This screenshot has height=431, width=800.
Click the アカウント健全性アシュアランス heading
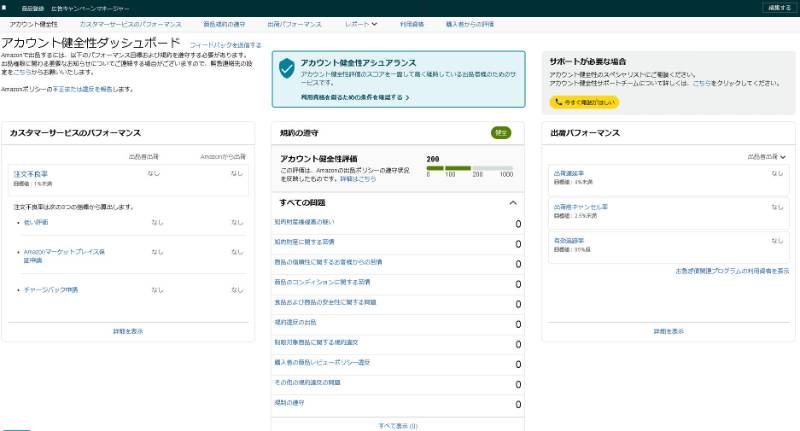coord(358,63)
